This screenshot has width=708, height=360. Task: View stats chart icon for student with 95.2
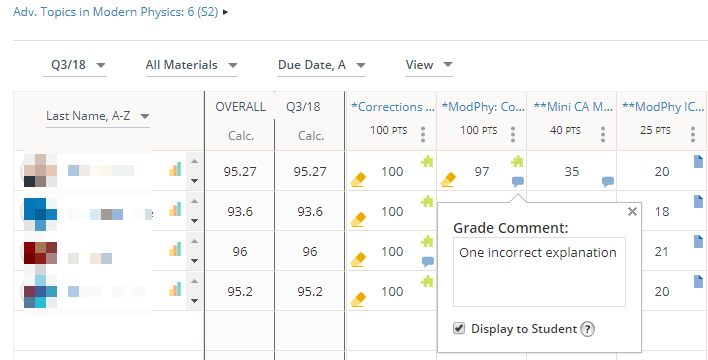tap(175, 289)
